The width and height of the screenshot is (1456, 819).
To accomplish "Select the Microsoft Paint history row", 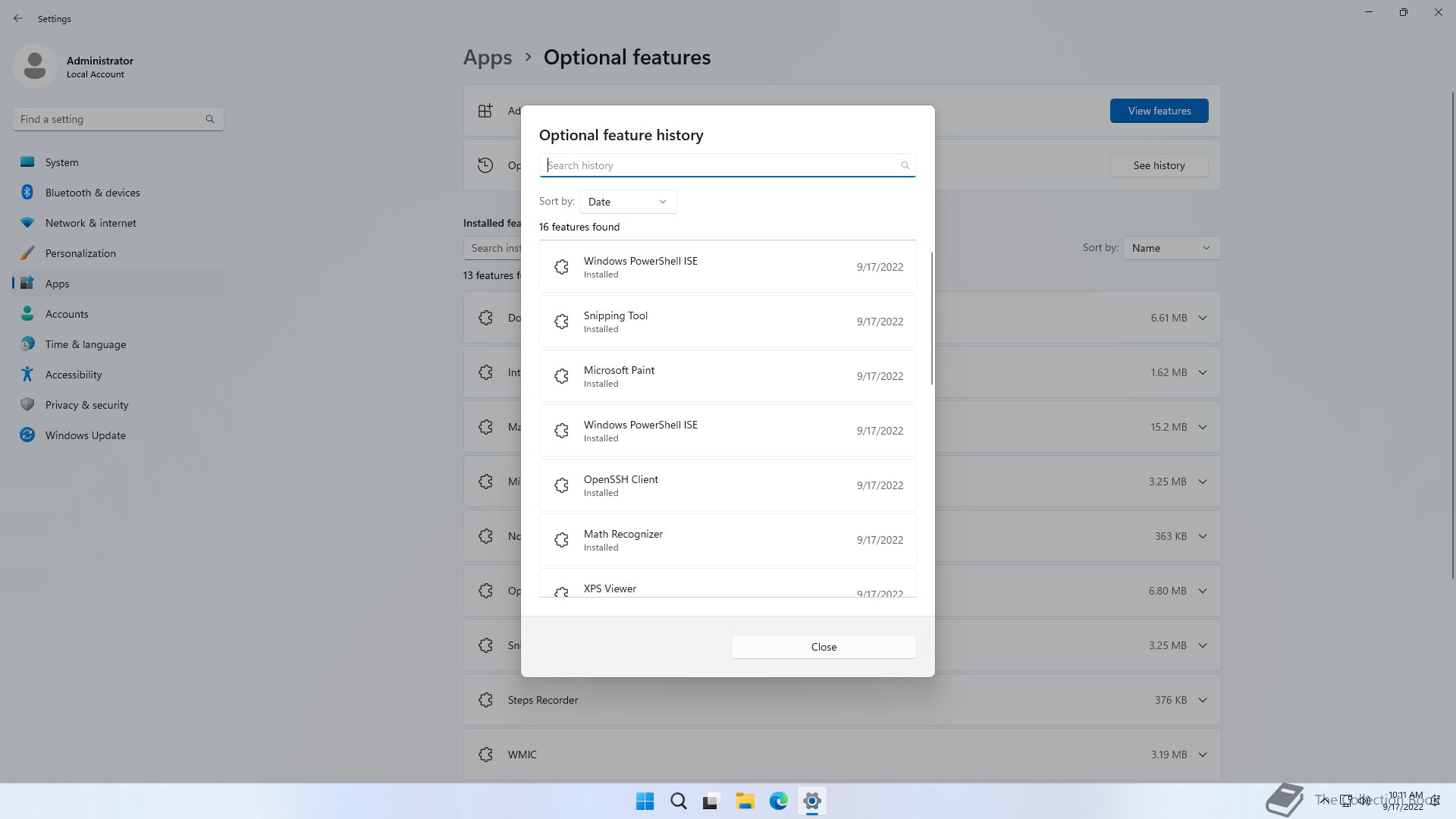I will [727, 376].
